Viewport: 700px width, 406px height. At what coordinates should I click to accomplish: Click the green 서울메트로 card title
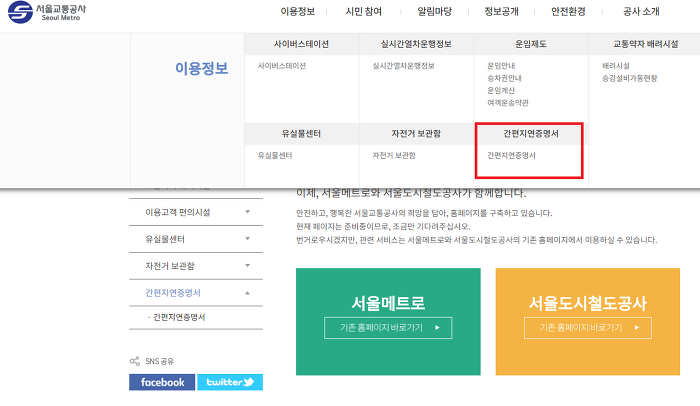tap(388, 303)
